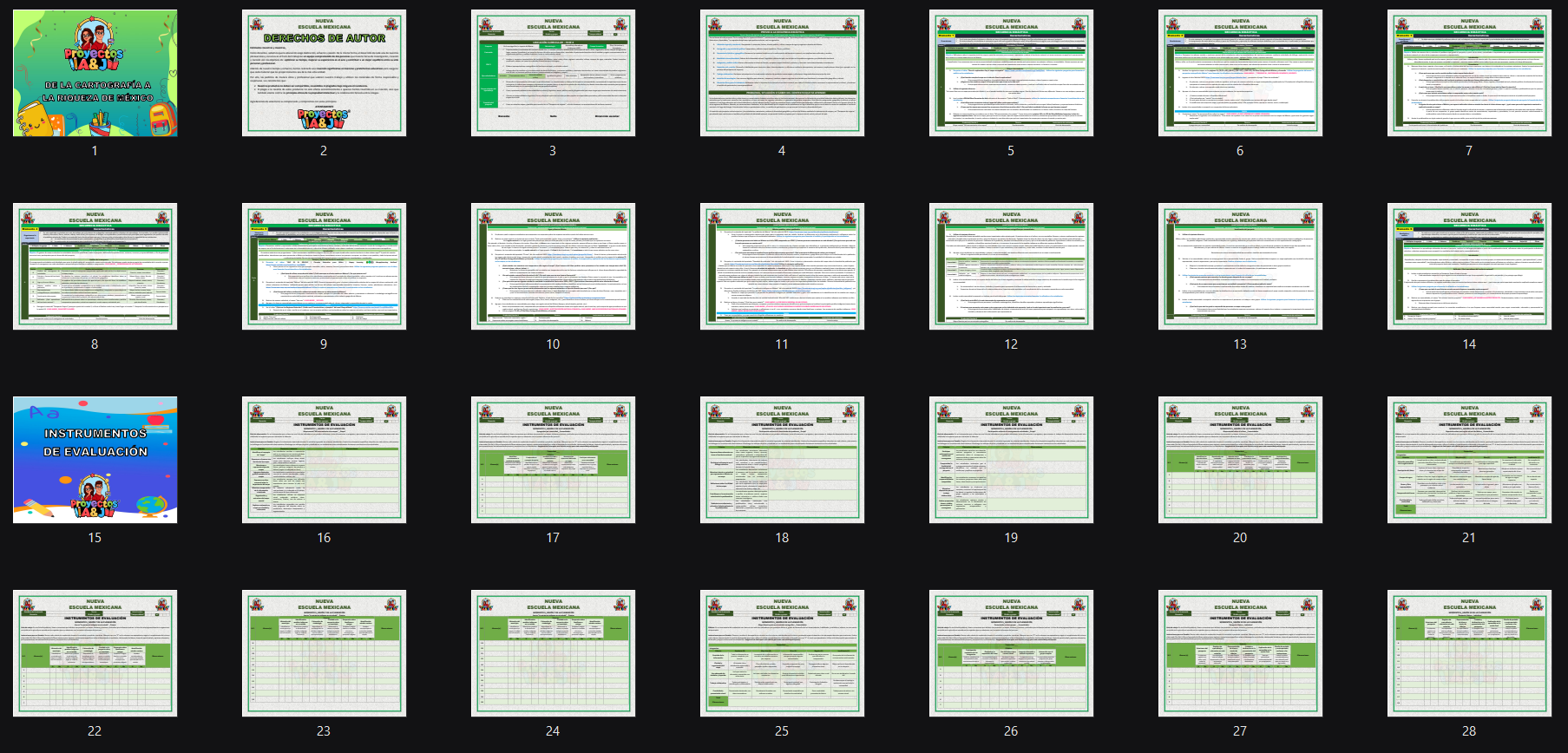Select the page 21 thumbnail
The width and height of the screenshot is (1568, 753).
1469,460
